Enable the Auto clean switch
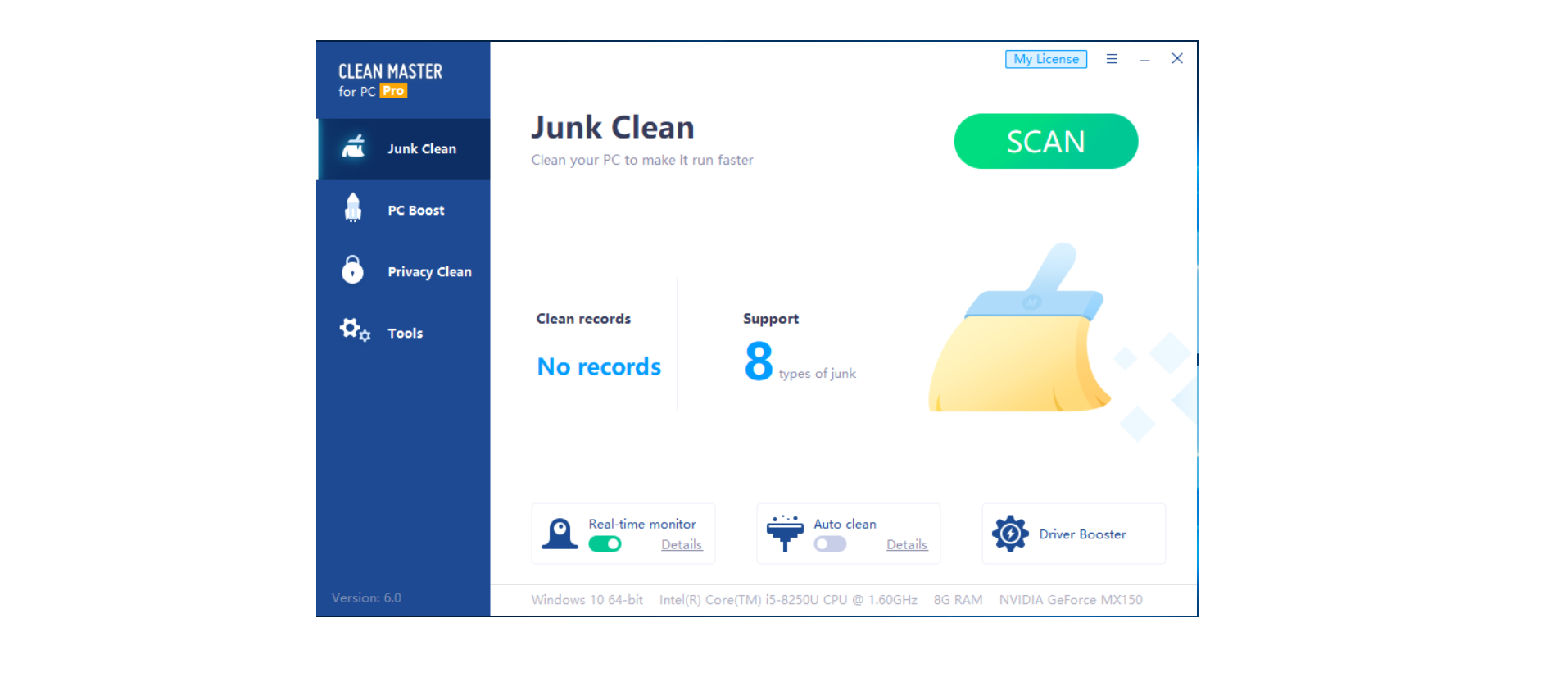Screen dimensions: 1568x677 click(x=830, y=544)
